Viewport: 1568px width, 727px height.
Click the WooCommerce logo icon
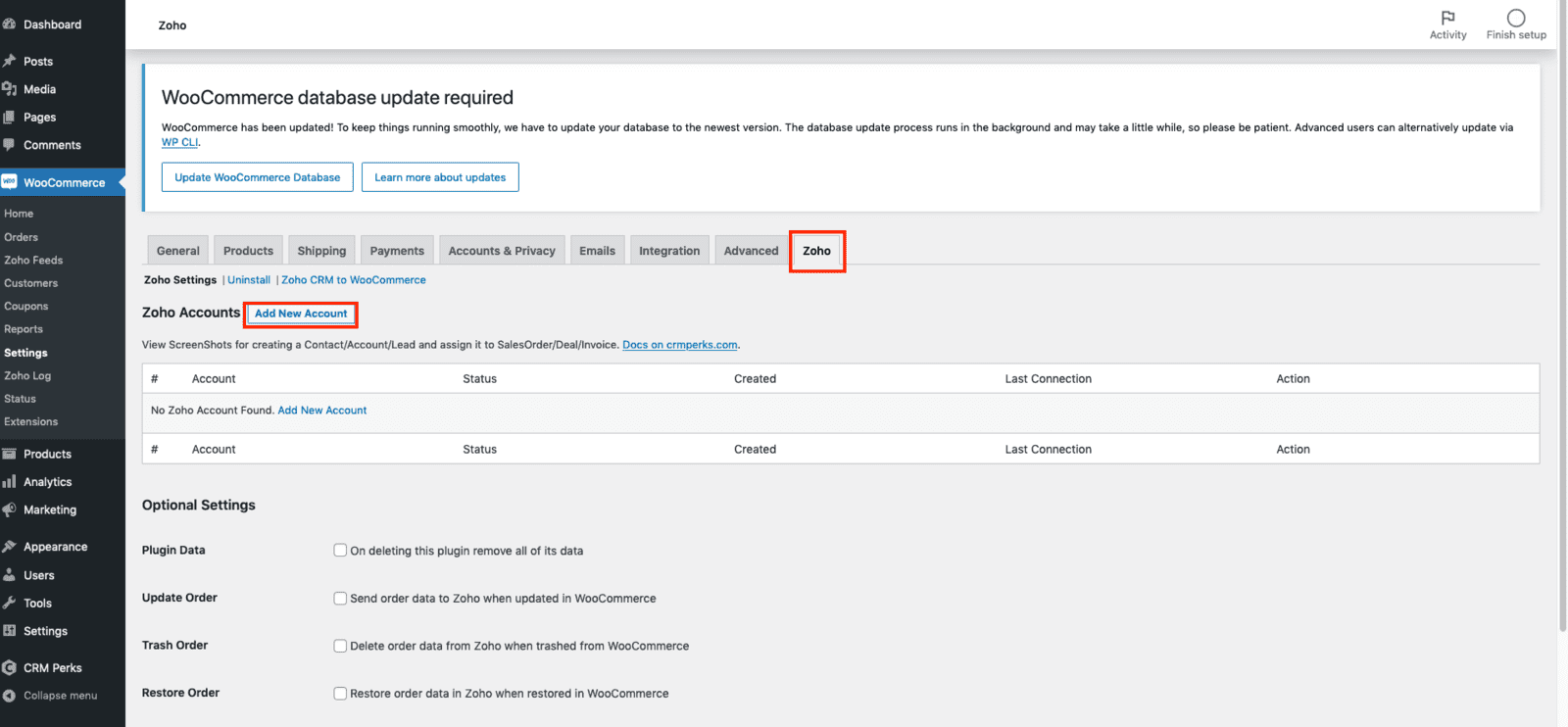pyautogui.click(x=9, y=182)
